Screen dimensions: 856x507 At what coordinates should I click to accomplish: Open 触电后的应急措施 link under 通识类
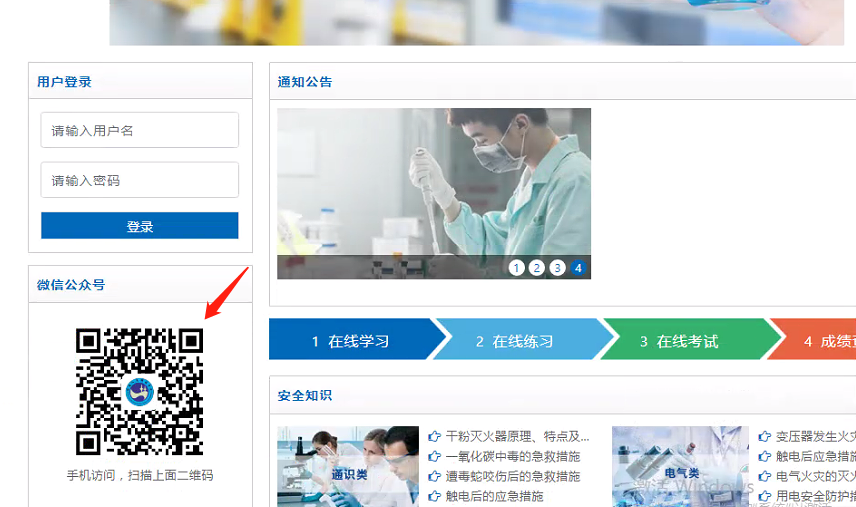(x=494, y=497)
